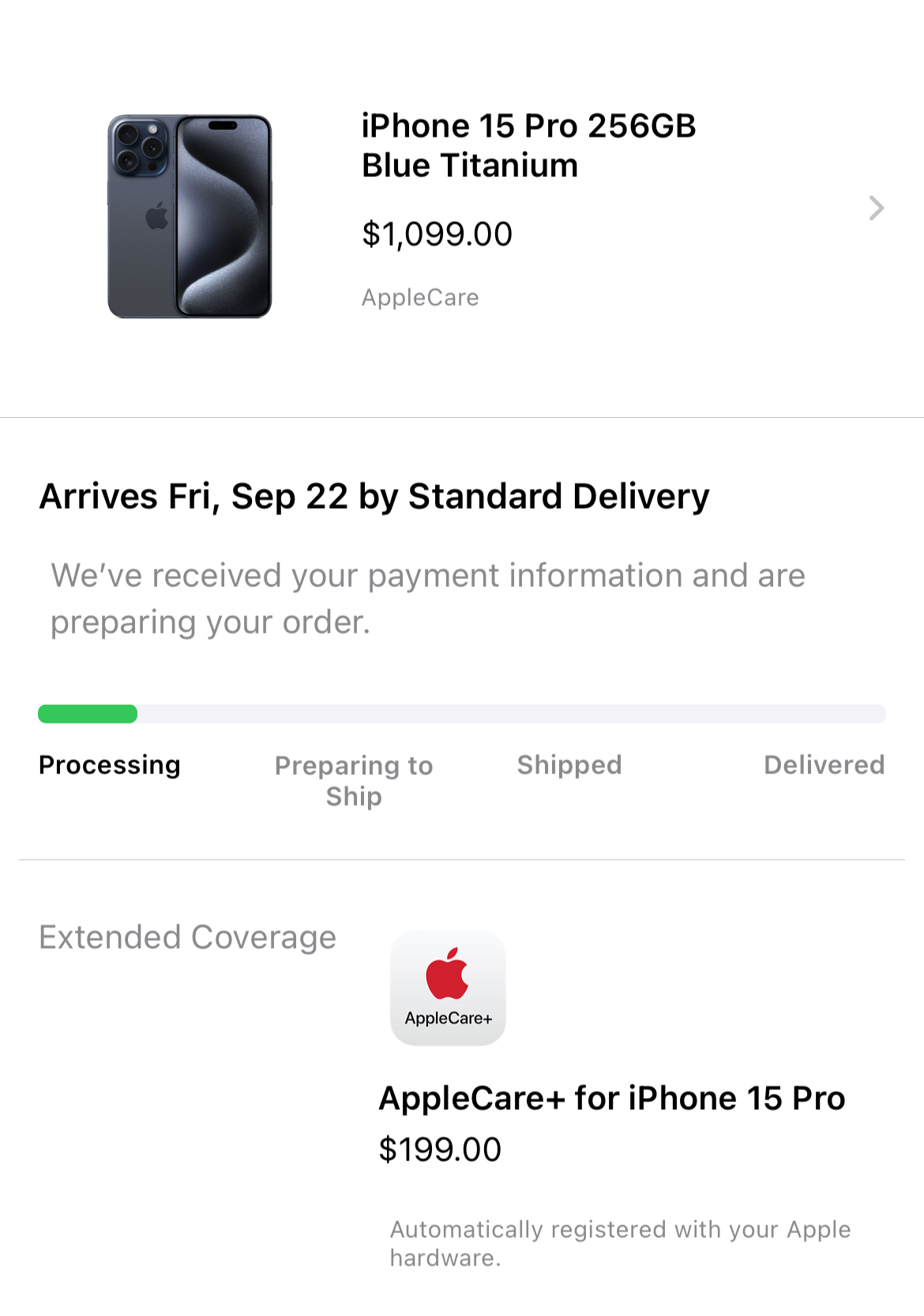Tap the $1,099.00 price text
924x1316 pixels.
437,235
